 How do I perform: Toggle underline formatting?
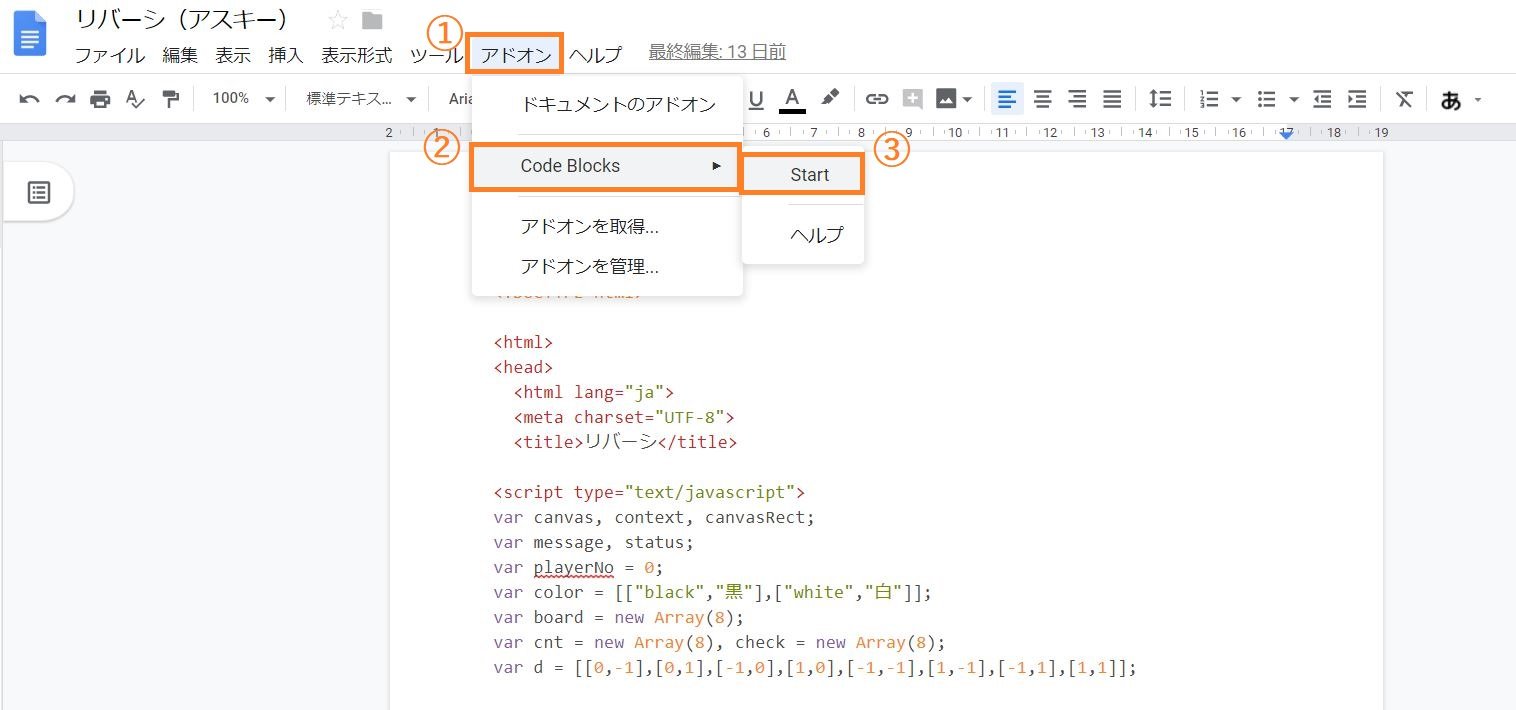click(756, 99)
